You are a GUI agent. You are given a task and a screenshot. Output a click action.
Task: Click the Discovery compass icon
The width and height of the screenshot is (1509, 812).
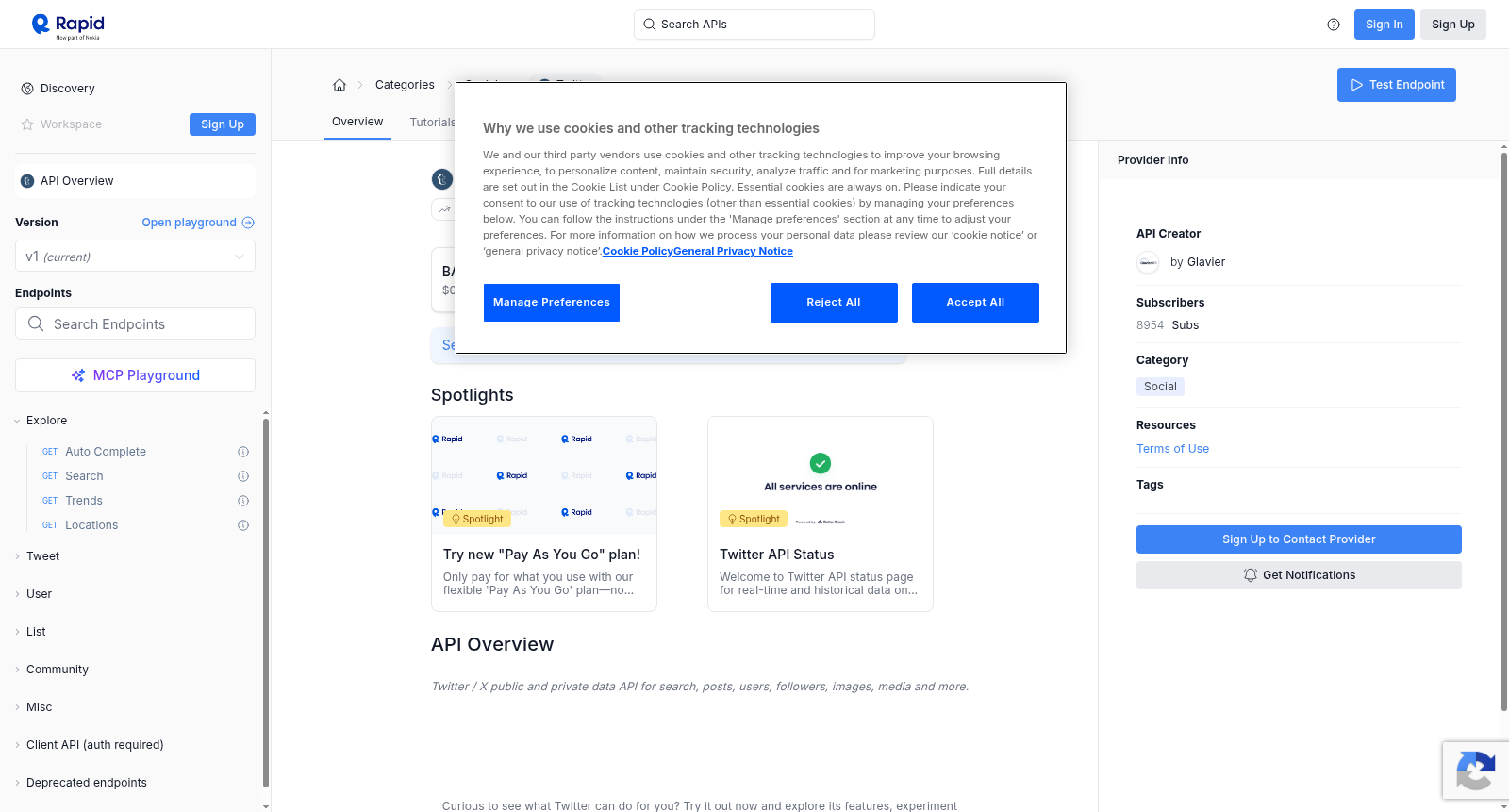tap(27, 89)
